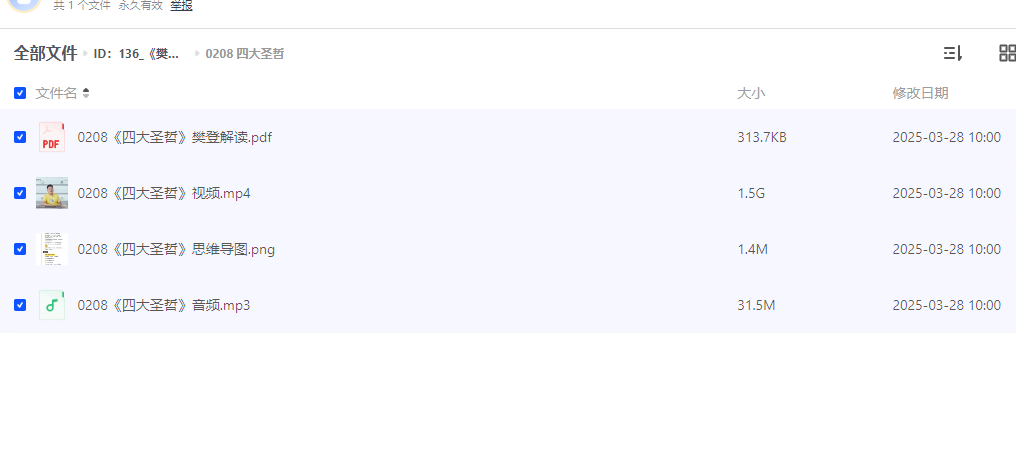The height and width of the screenshot is (463, 1016).
Task: Open 0208《四大圣哲》音频.mp3 file name
Action: coord(164,305)
